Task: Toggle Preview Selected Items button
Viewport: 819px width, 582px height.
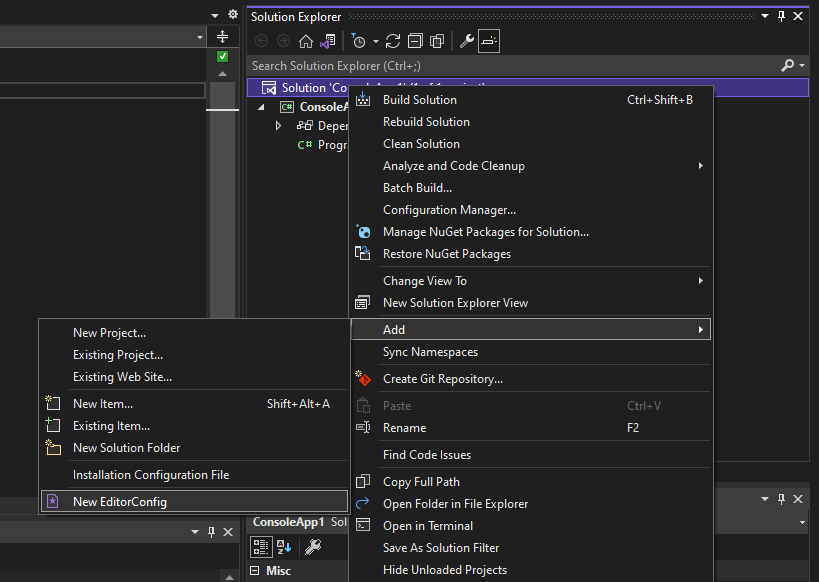Action: (488, 41)
